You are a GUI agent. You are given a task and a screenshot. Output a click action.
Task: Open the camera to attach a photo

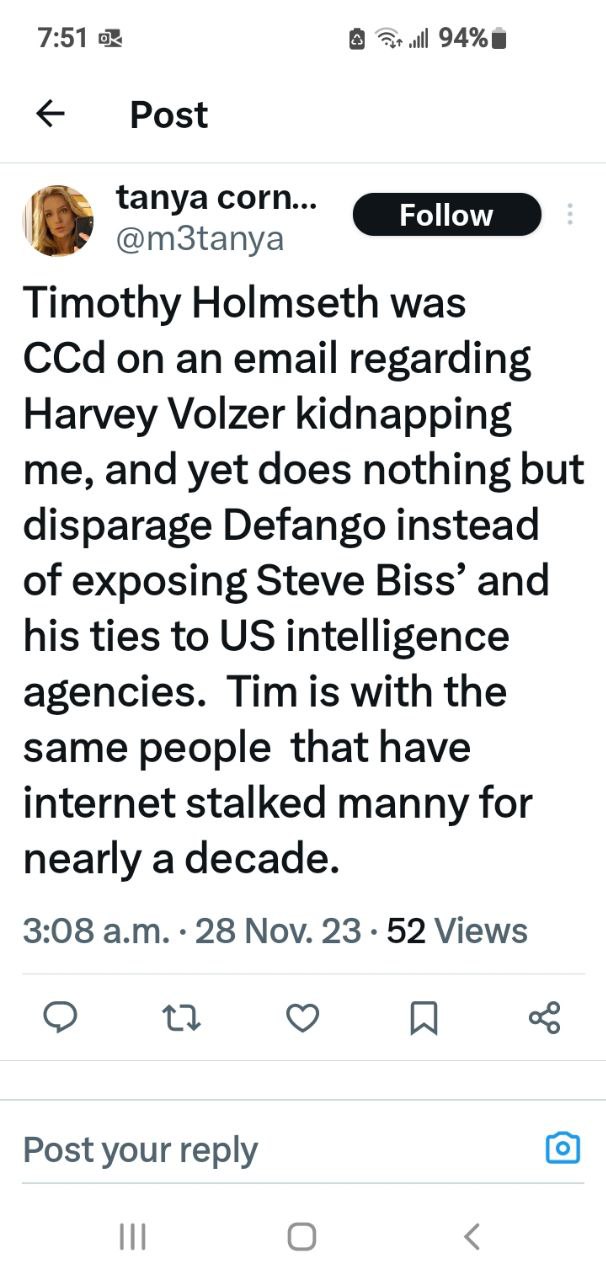tap(561, 1149)
